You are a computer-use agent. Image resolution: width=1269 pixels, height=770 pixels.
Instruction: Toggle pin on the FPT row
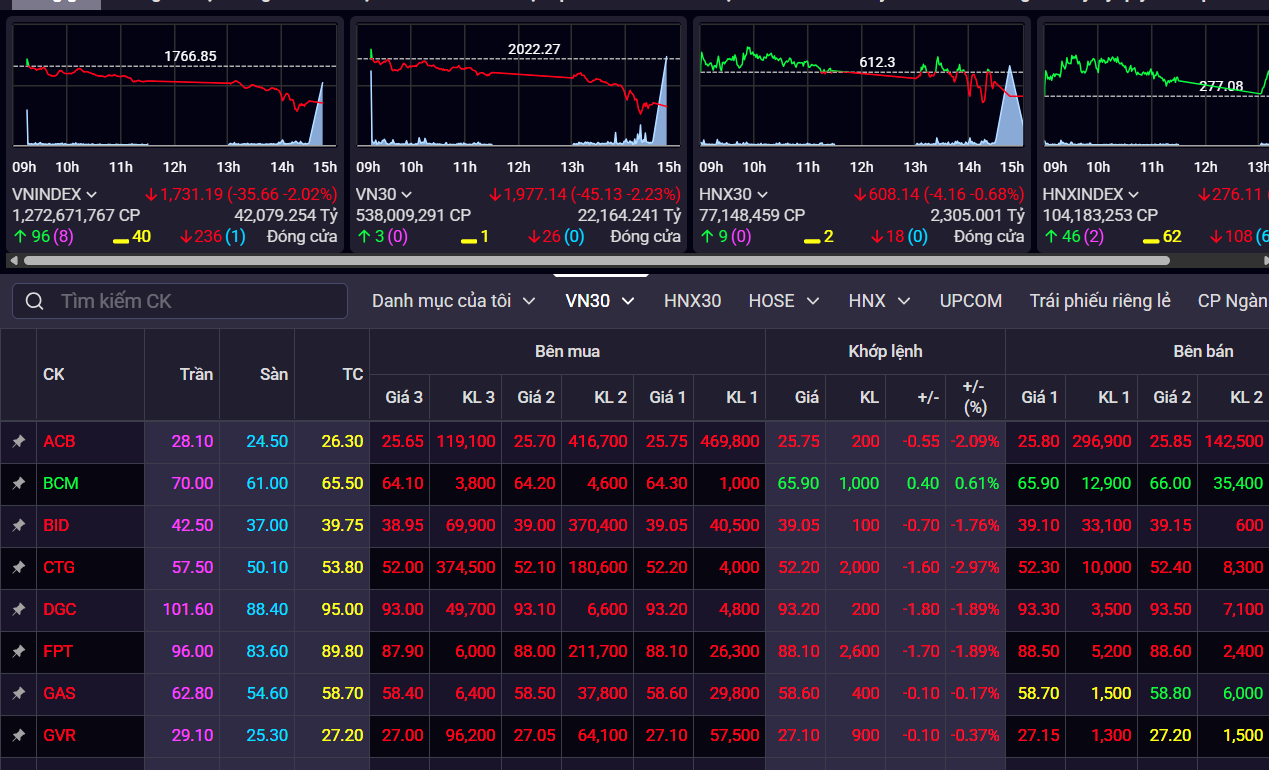[18, 651]
